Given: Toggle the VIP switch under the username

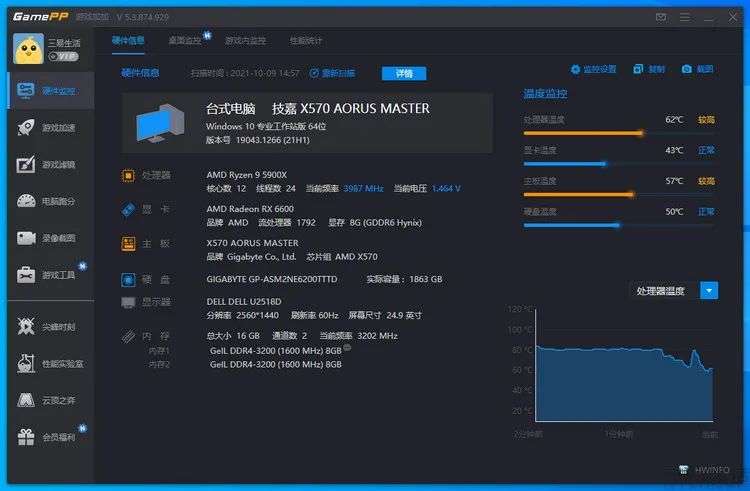Looking at the screenshot, I should tap(64, 56).
